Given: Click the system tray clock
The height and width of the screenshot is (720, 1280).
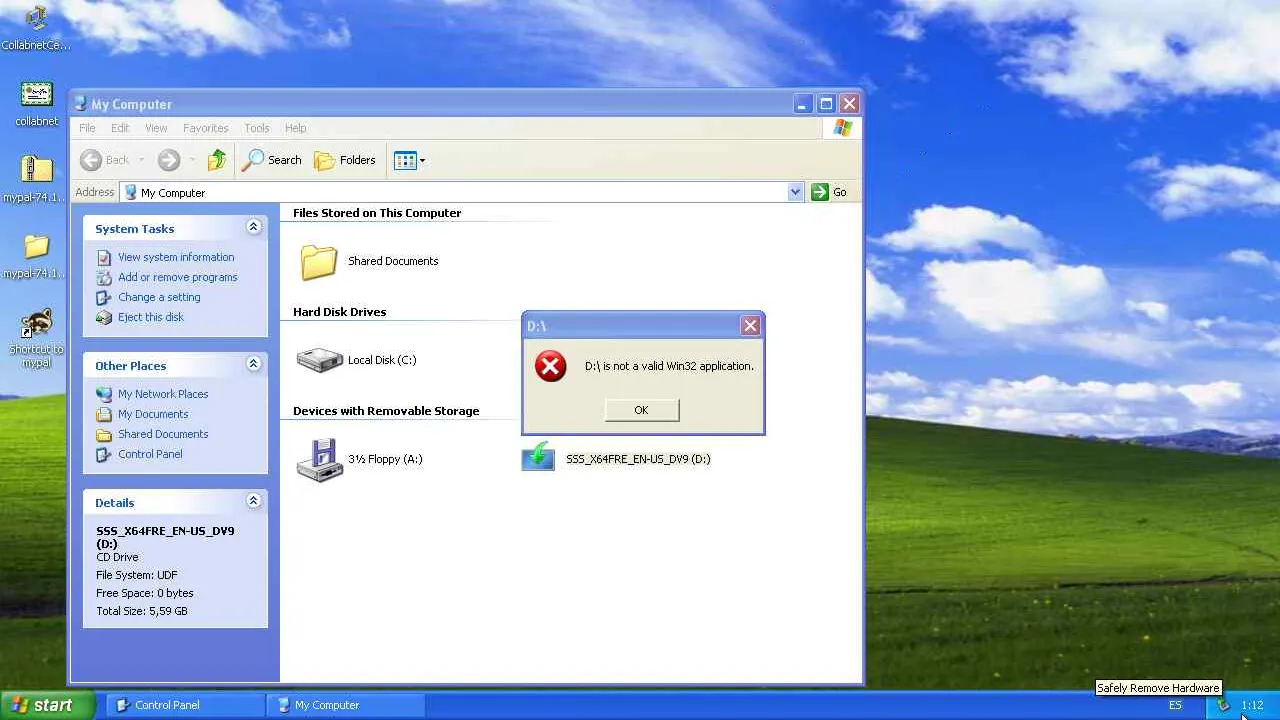Looking at the screenshot, I should click(x=1252, y=705).
